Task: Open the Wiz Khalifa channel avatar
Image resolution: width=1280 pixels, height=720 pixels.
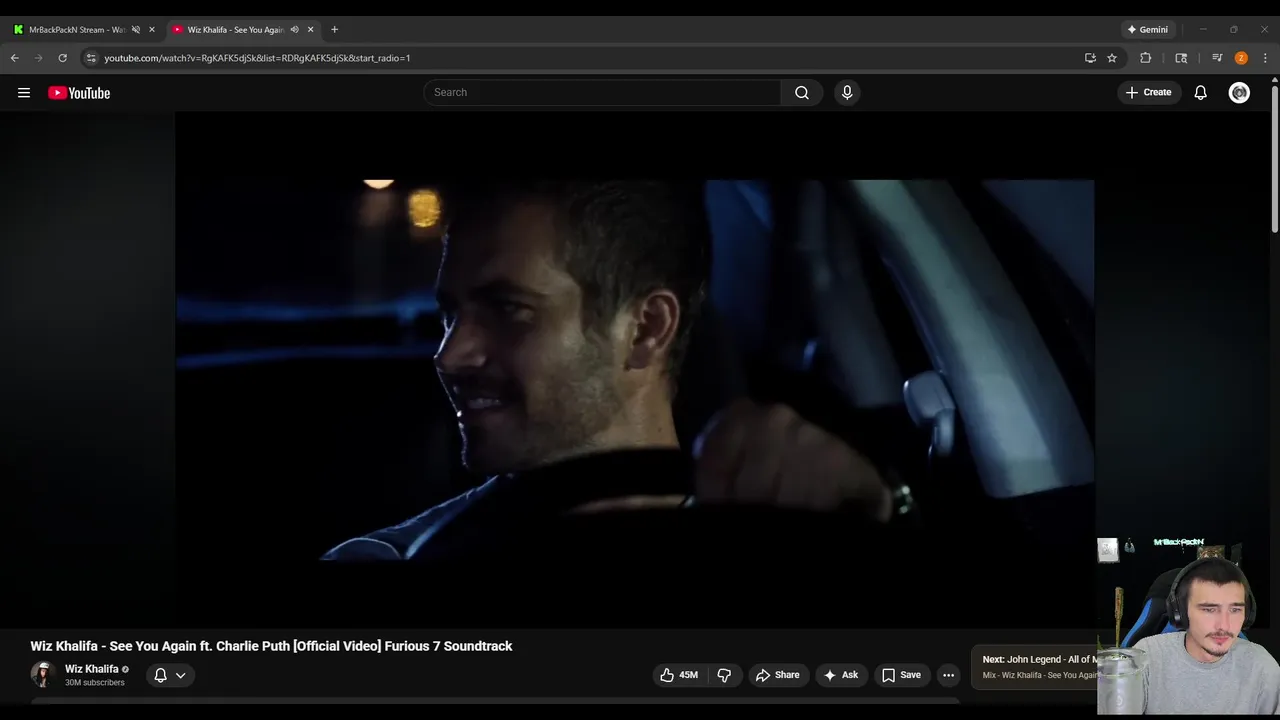Action: [x=42, y=675]
